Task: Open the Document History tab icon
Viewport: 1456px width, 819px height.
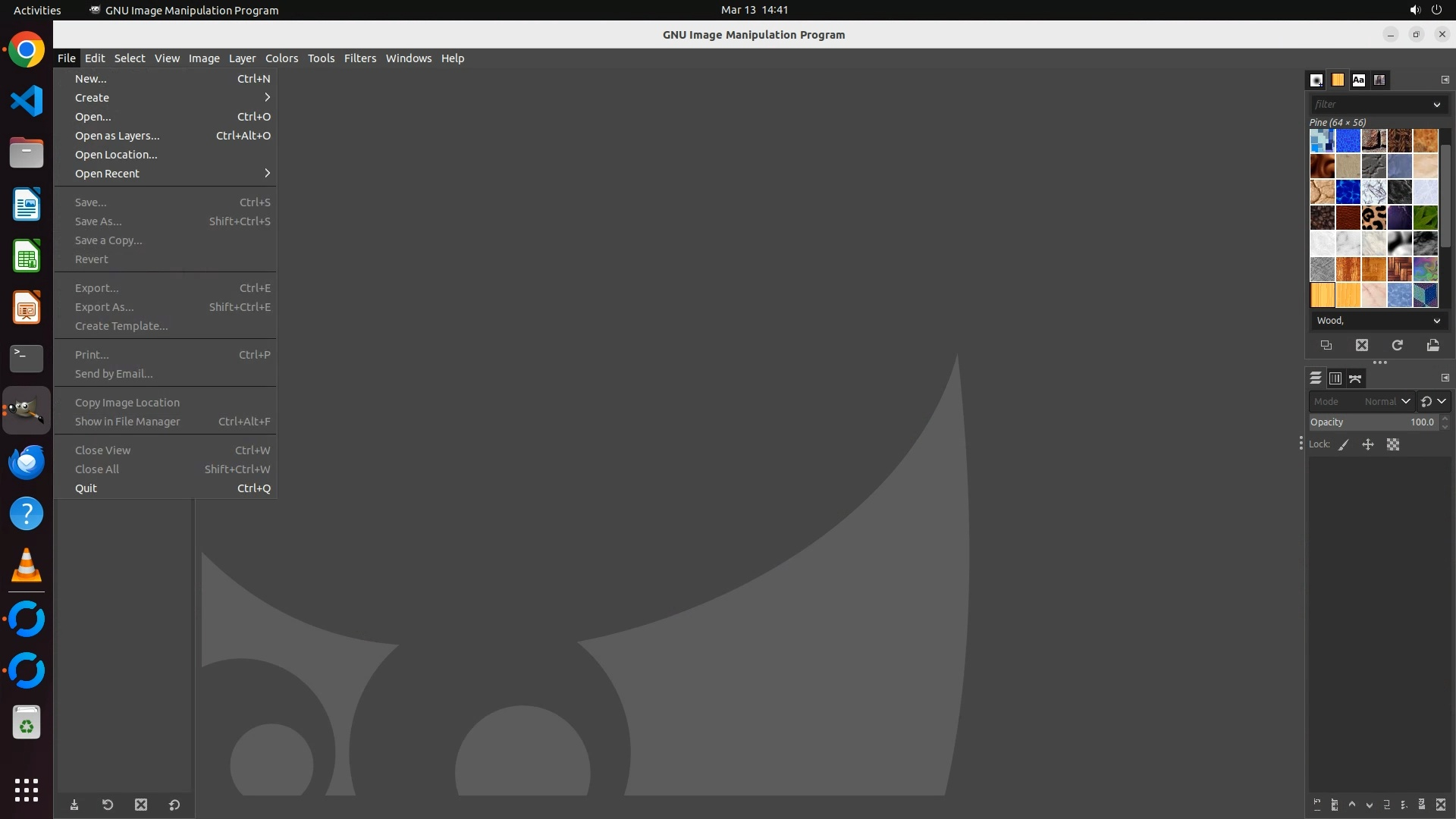Action: pyautogui.click(x=1379, y=80)
